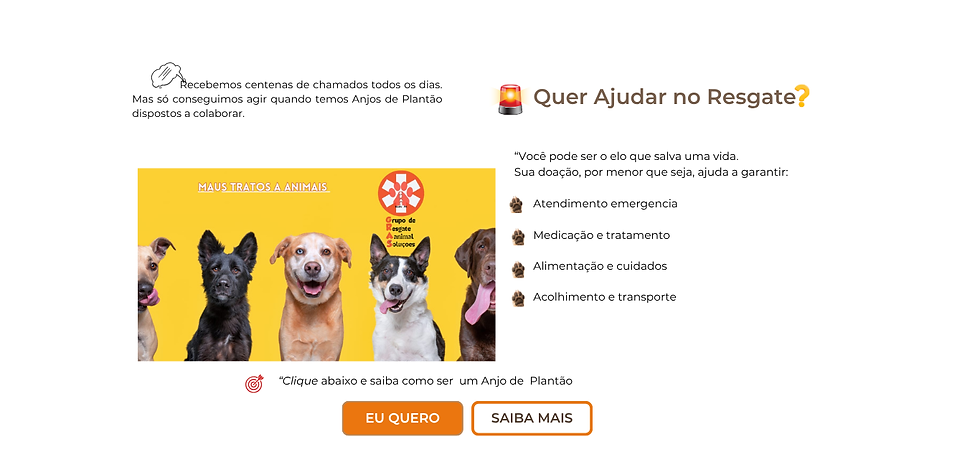Screen dimensions: 980x452
Task: Click paw icon beside Alimentação e cuidados
Action: pyautogui.click(x=518, y=269)
